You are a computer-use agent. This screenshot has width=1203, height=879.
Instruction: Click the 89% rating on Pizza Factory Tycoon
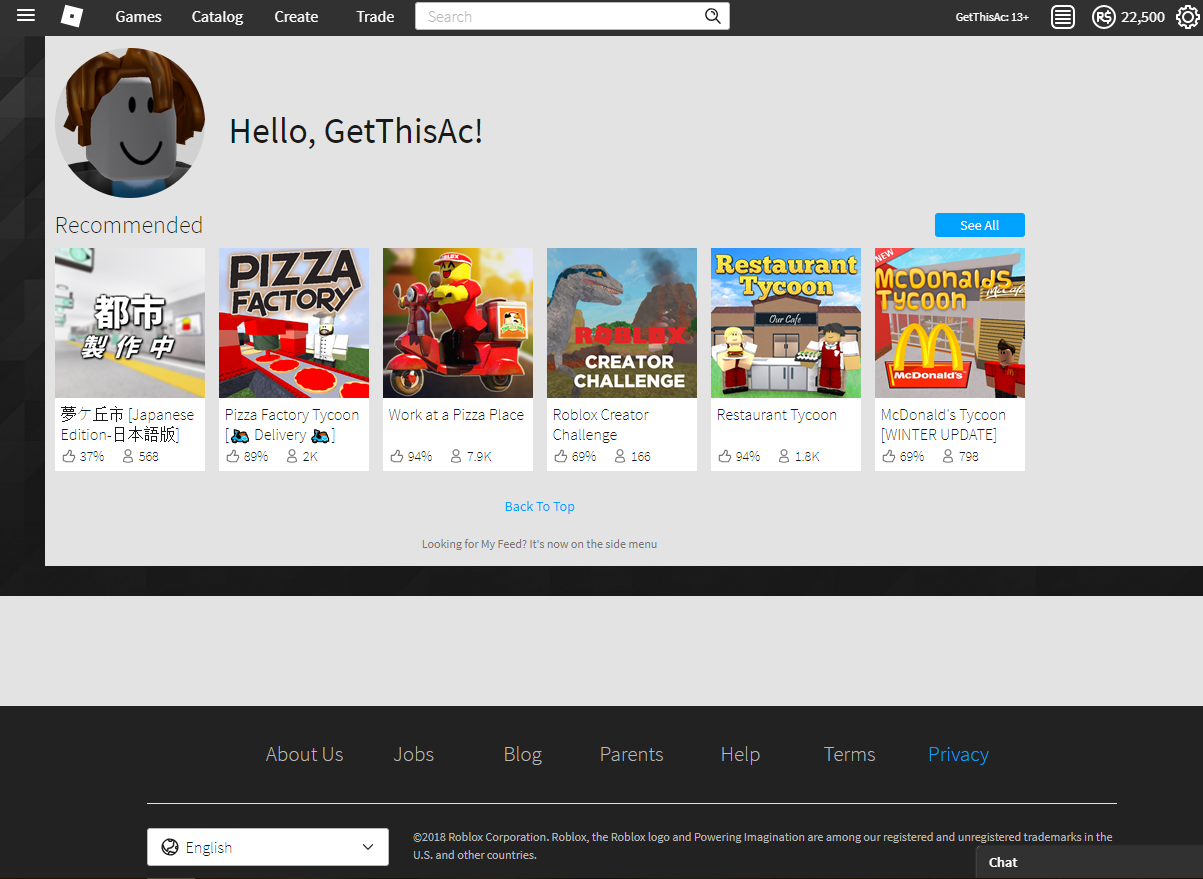pos(256,456)
